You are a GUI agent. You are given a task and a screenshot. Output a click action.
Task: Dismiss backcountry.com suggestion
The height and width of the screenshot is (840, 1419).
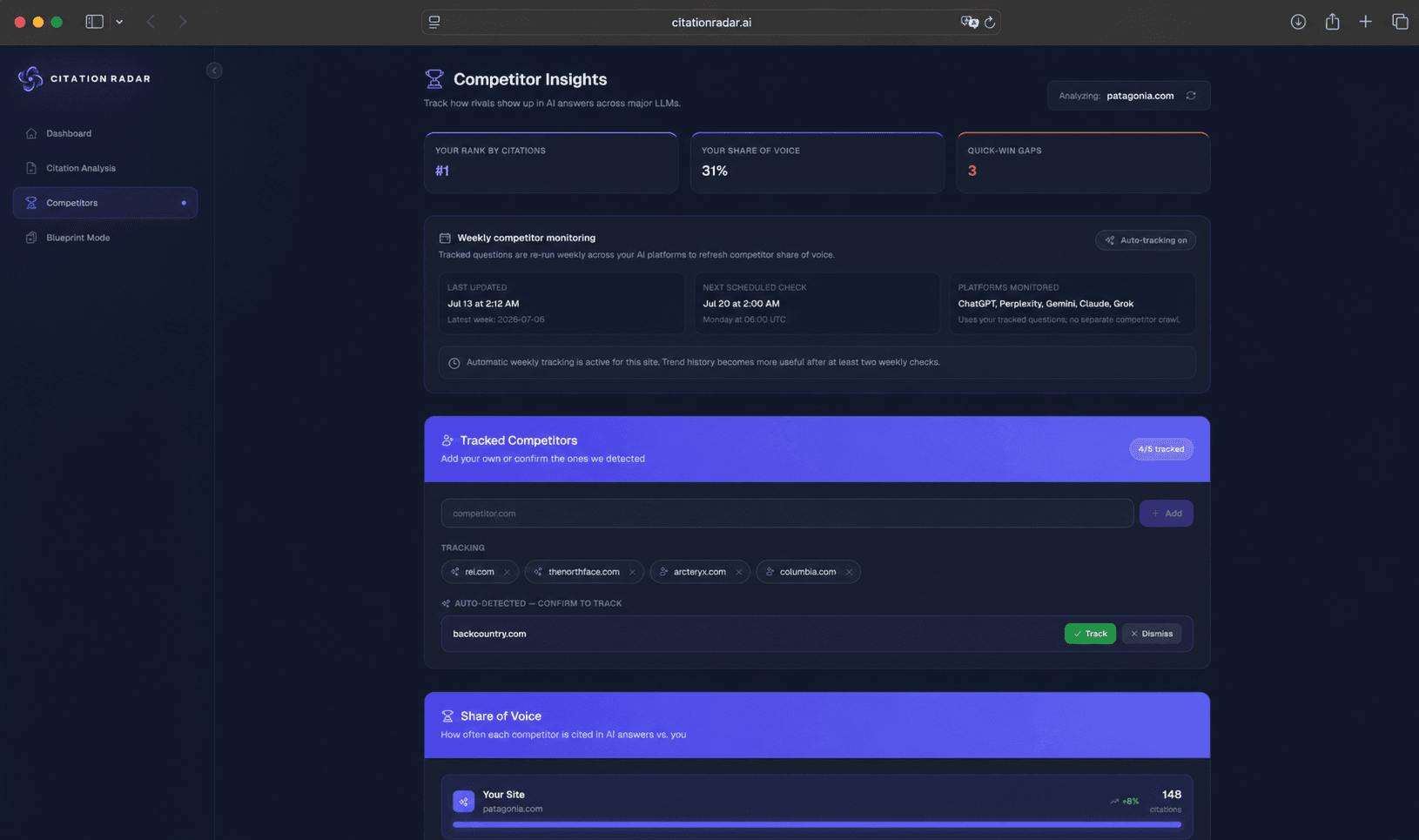pos(1151,634)
